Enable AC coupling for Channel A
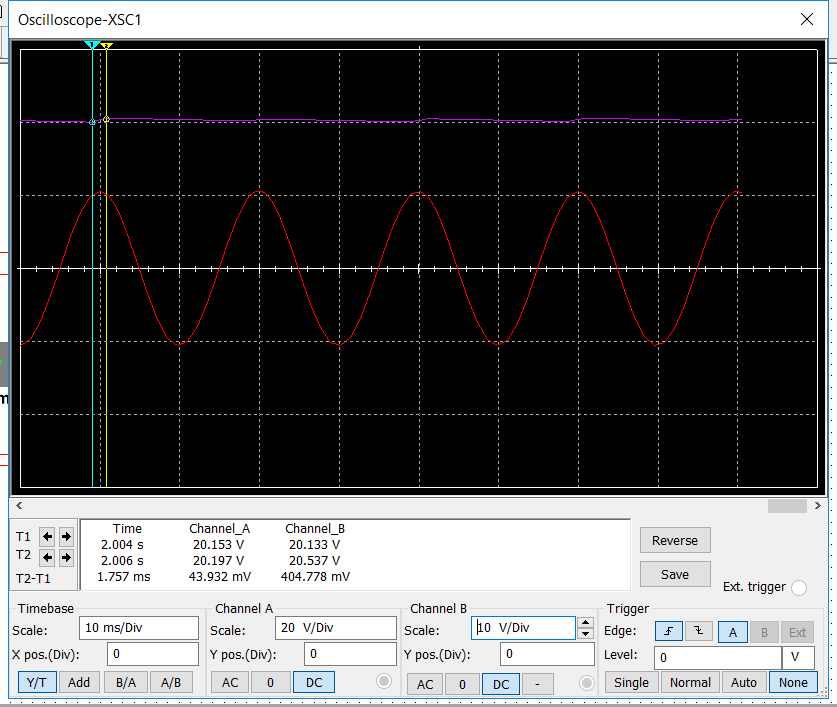This screenshot has width=837, height=707. pyautogui.click(x=229, y=683)
